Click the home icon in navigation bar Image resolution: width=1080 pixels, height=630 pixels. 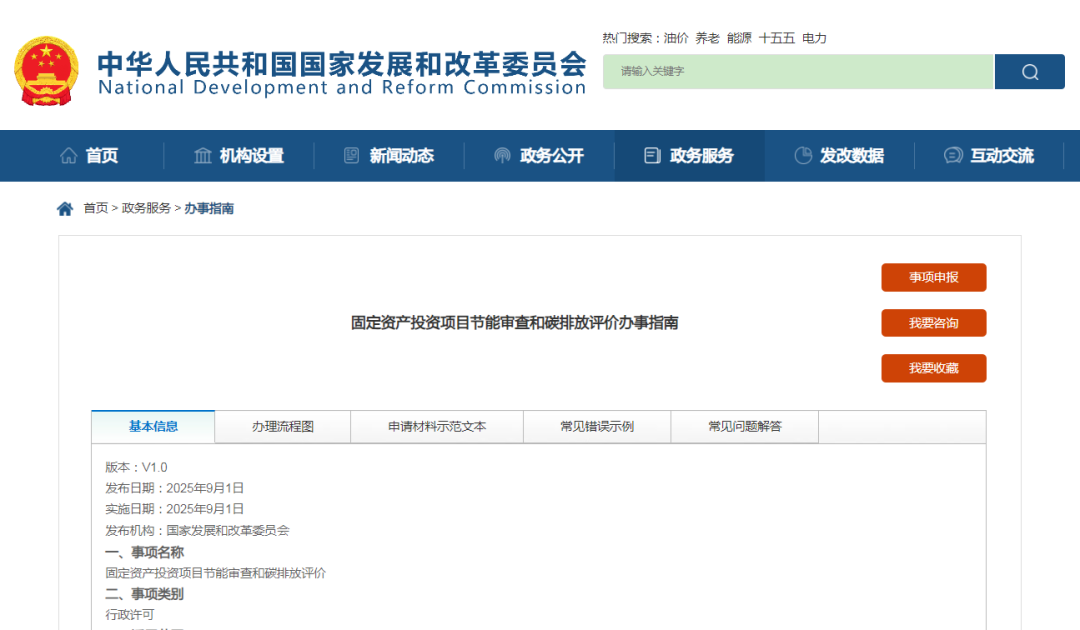(x=68, y=156)
